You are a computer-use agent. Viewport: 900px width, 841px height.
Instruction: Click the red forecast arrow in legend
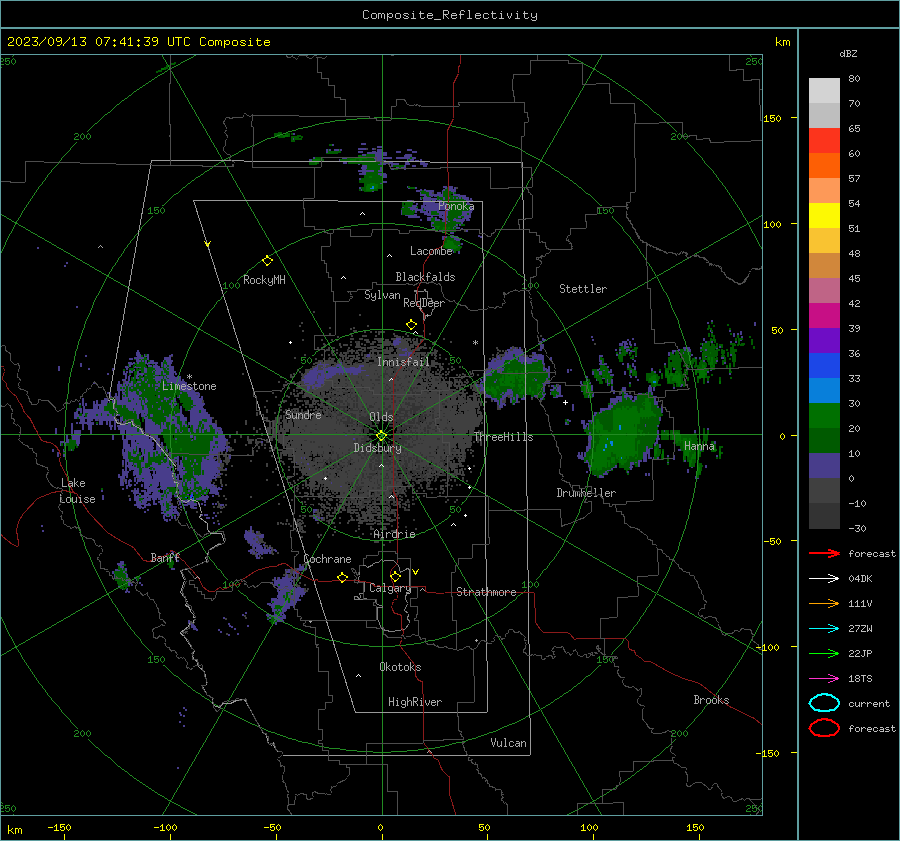click(x=824, y=553)
